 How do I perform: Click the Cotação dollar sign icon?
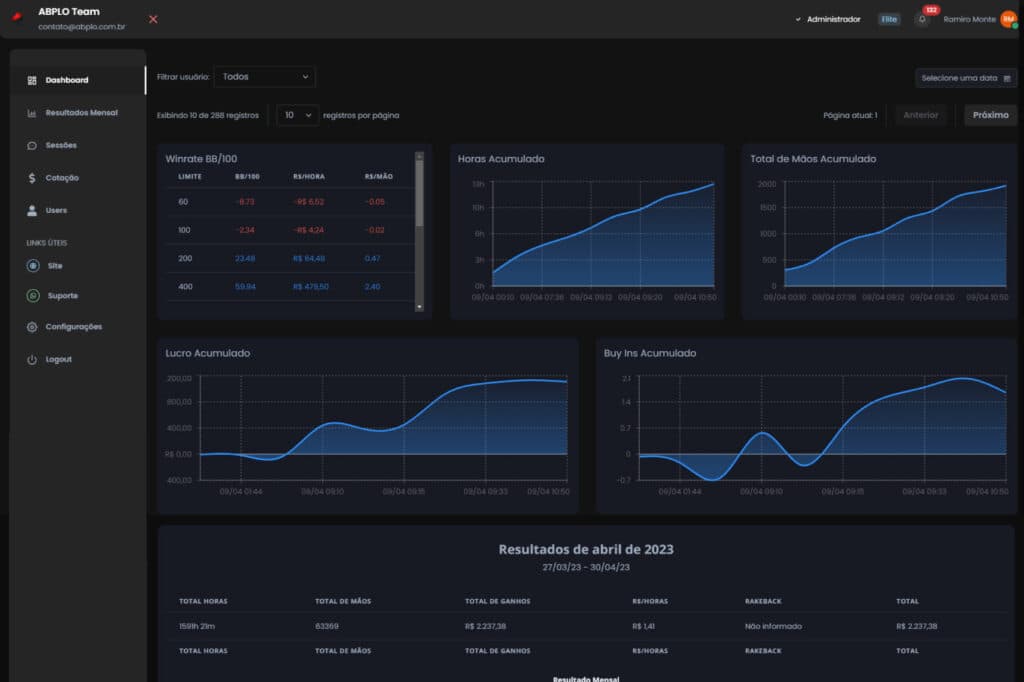[x=32, y=178]
